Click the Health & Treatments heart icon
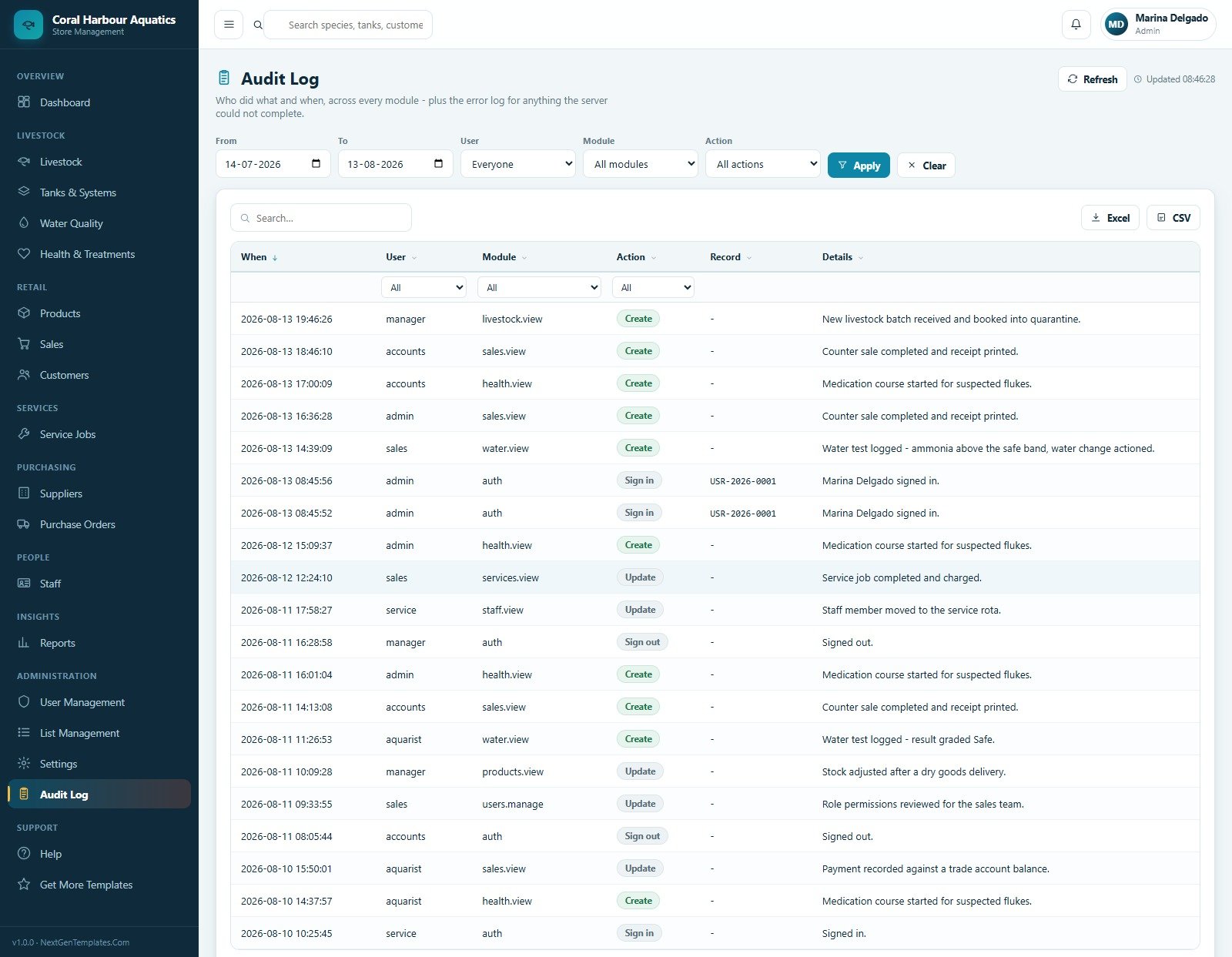Image resolution: width=1232 pixels, height=957 pixels. click(x=24, y=254)
